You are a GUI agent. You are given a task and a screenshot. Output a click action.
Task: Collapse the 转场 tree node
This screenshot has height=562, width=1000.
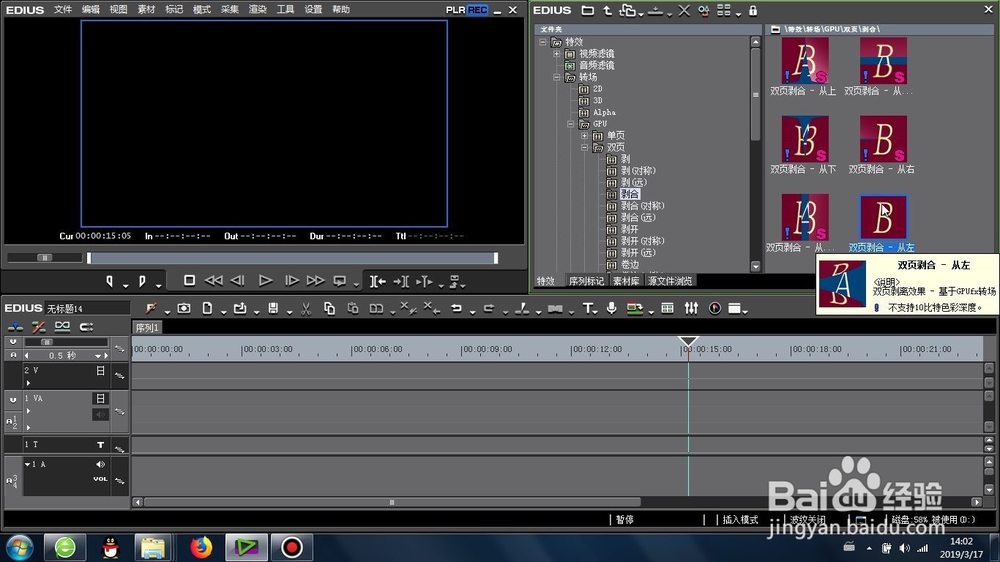click(557, 77)
